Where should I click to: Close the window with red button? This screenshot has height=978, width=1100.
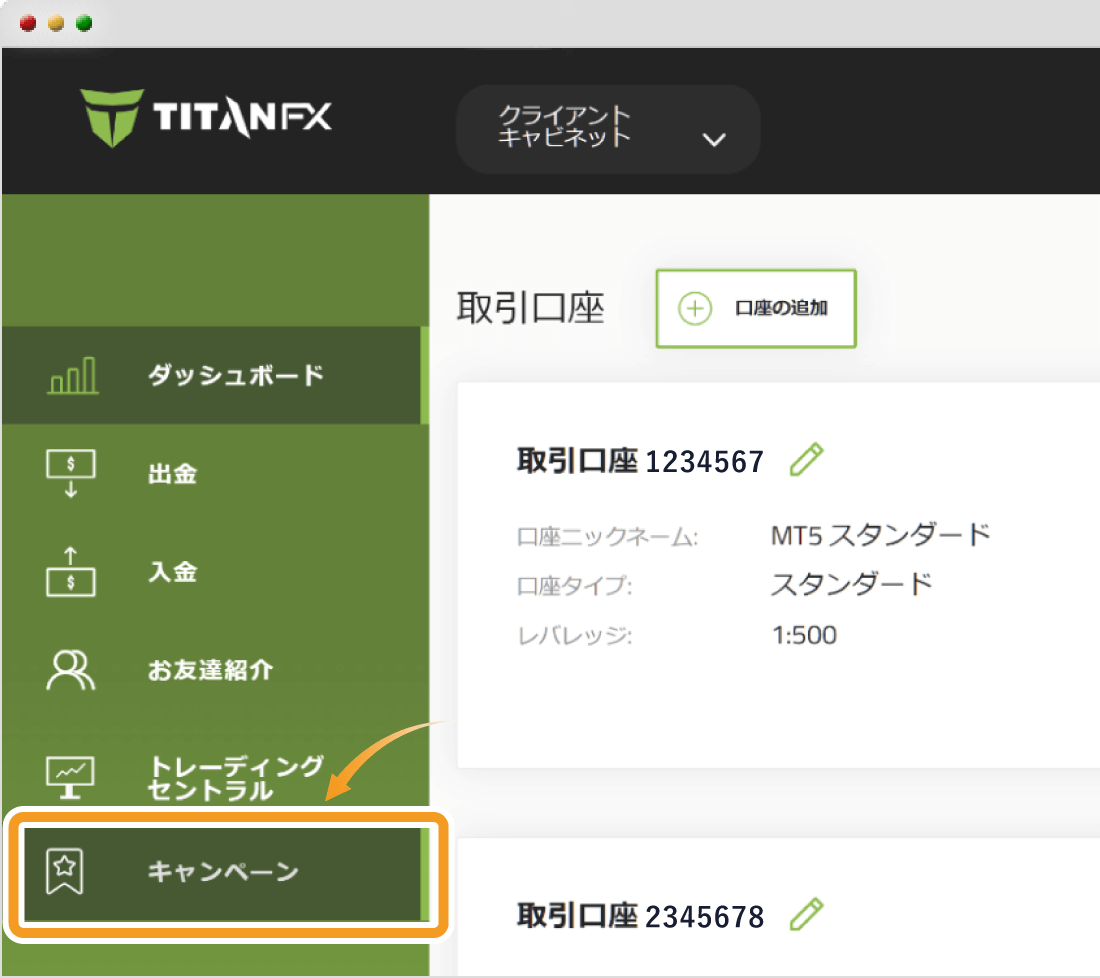(x=28, y=23)
